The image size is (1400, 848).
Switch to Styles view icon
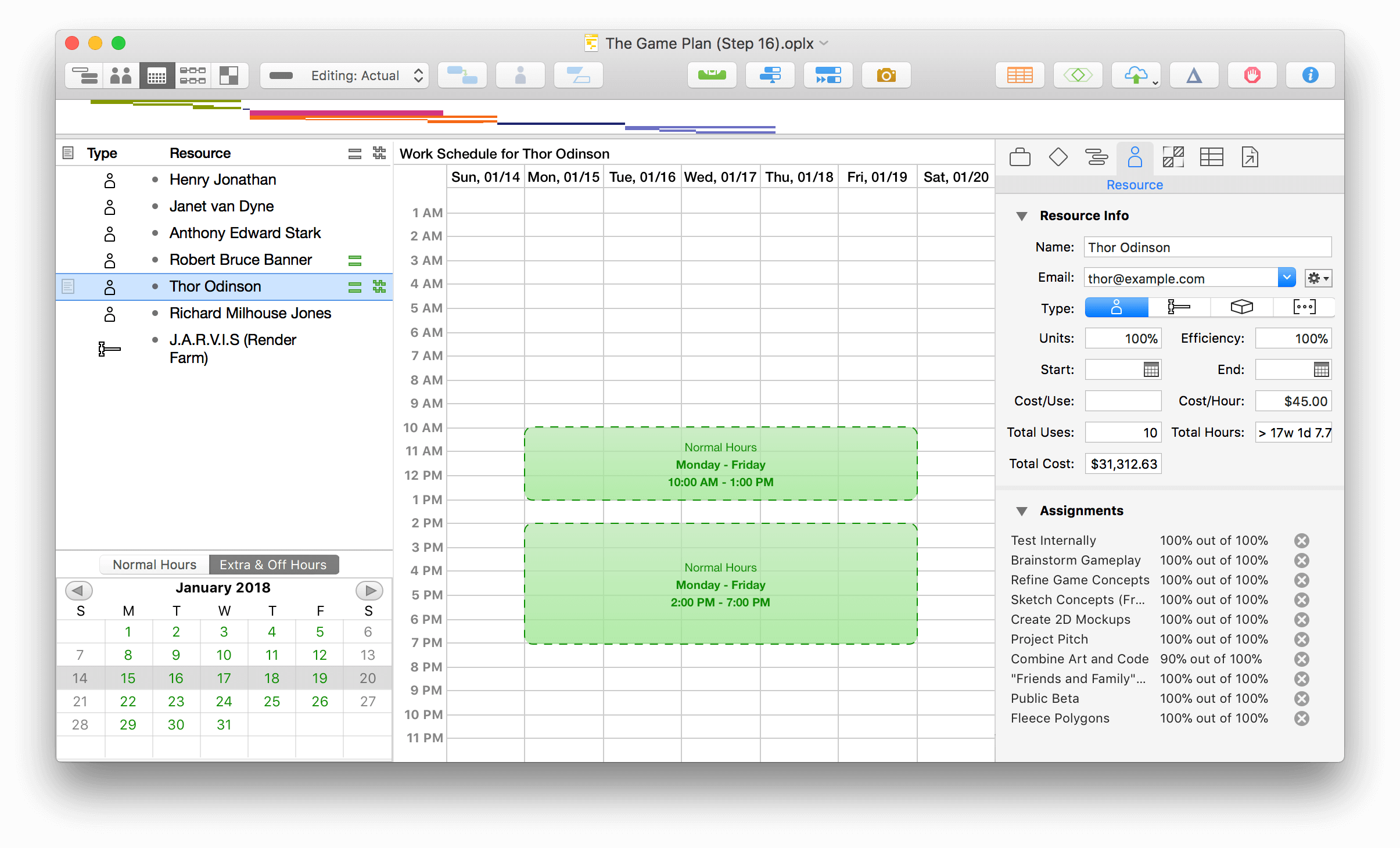229,76
